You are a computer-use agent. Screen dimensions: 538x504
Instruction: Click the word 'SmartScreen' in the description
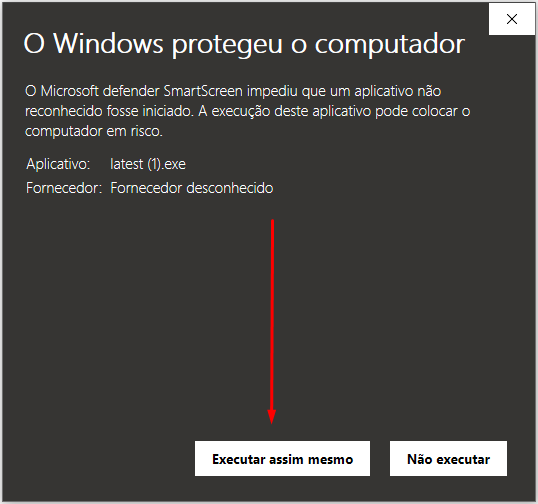(x=203, y=91)
